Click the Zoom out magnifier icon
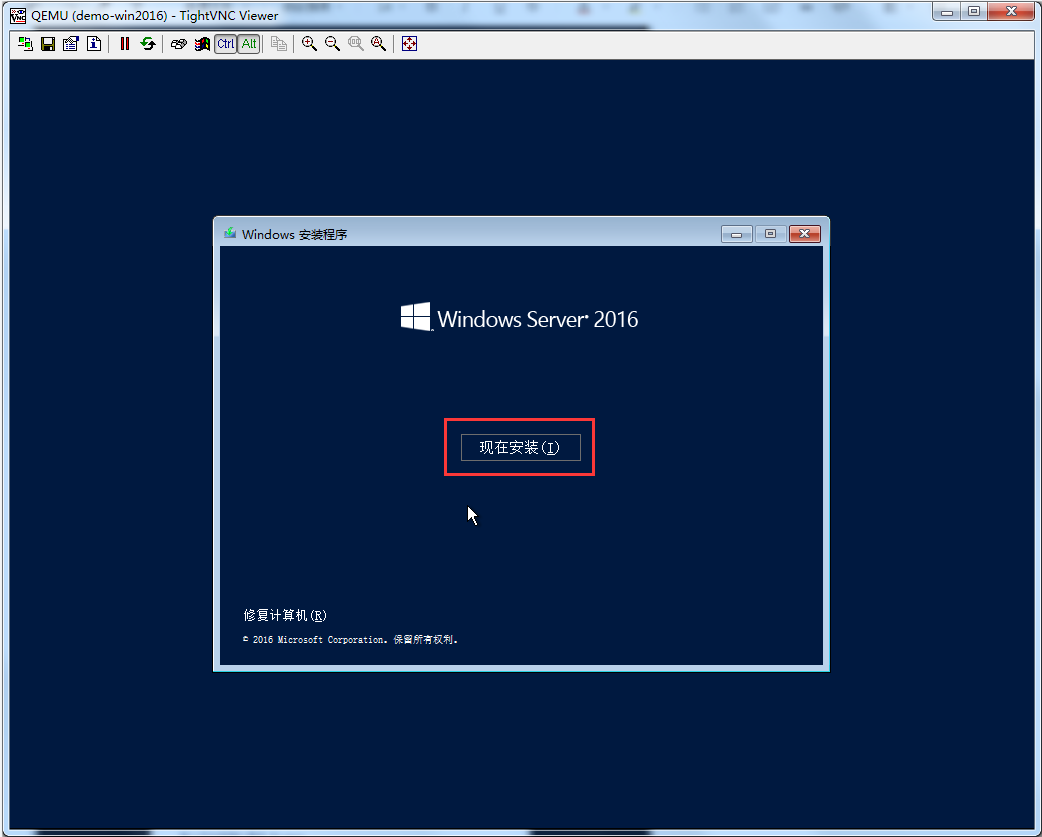The image size is (1042, 837). coord(332,44)
